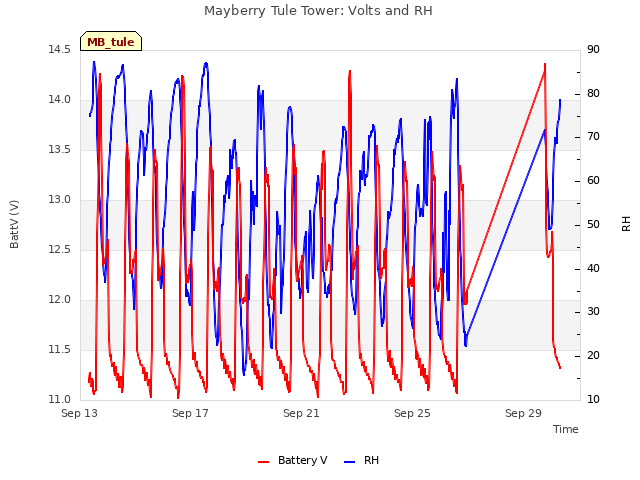This screenshot has height=480, width=640.
Task: Click the Time axis label
Action: [x=566, y=429]
